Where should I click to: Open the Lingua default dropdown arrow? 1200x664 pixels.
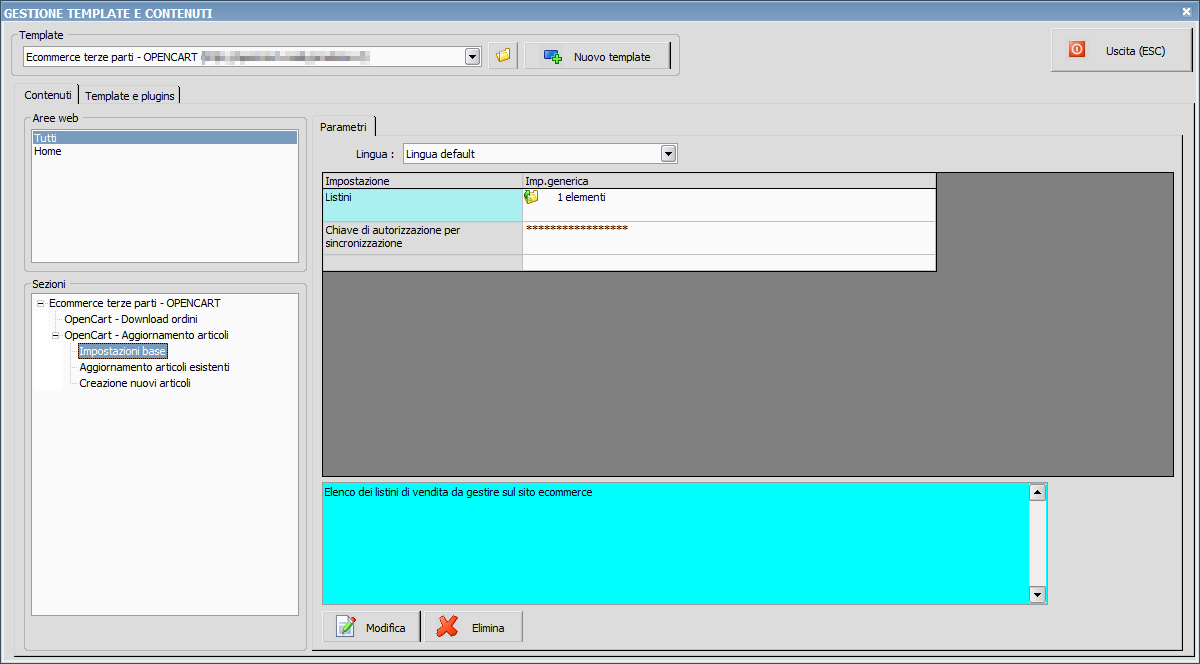click(669, 154)
